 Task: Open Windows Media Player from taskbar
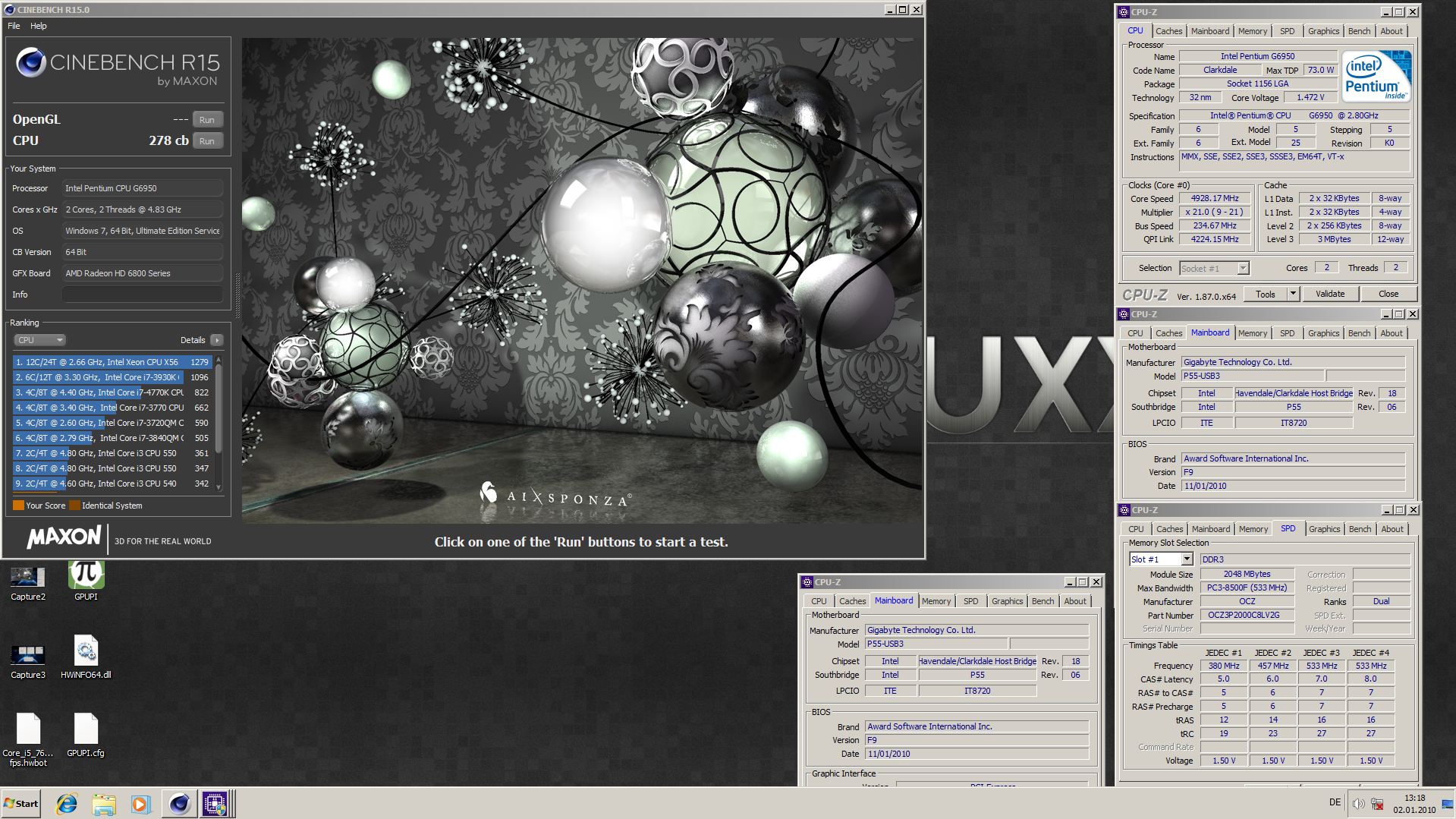click(140, 804)
